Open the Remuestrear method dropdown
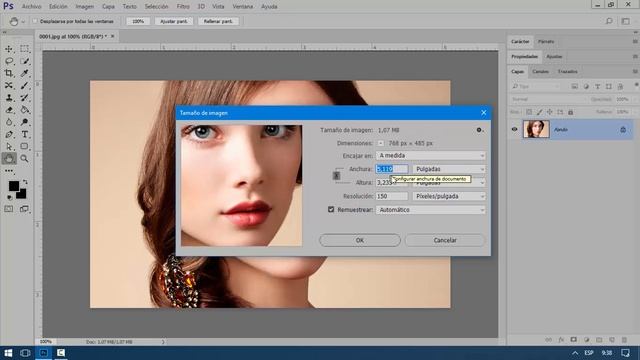 point(431,210)
